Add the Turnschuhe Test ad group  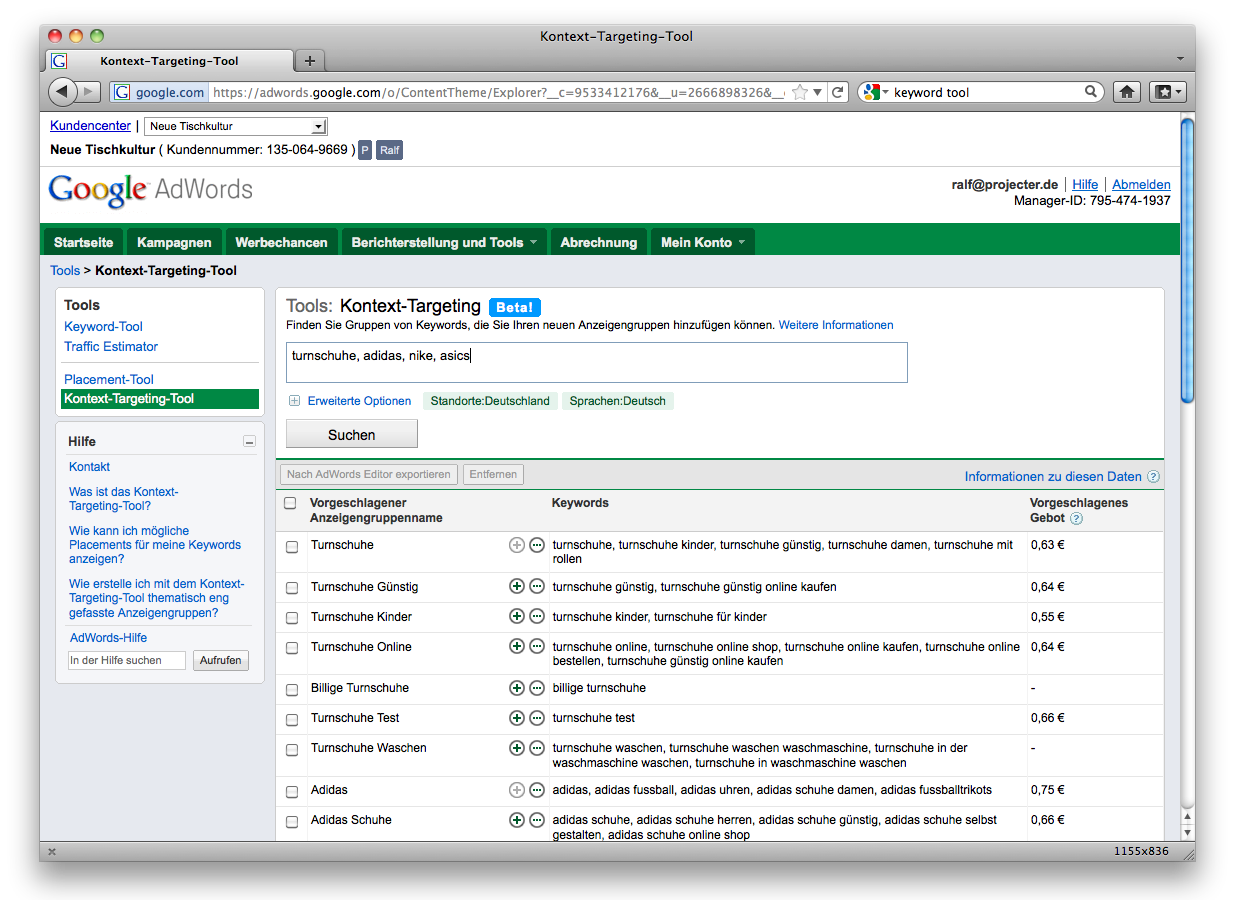point(517,718)
